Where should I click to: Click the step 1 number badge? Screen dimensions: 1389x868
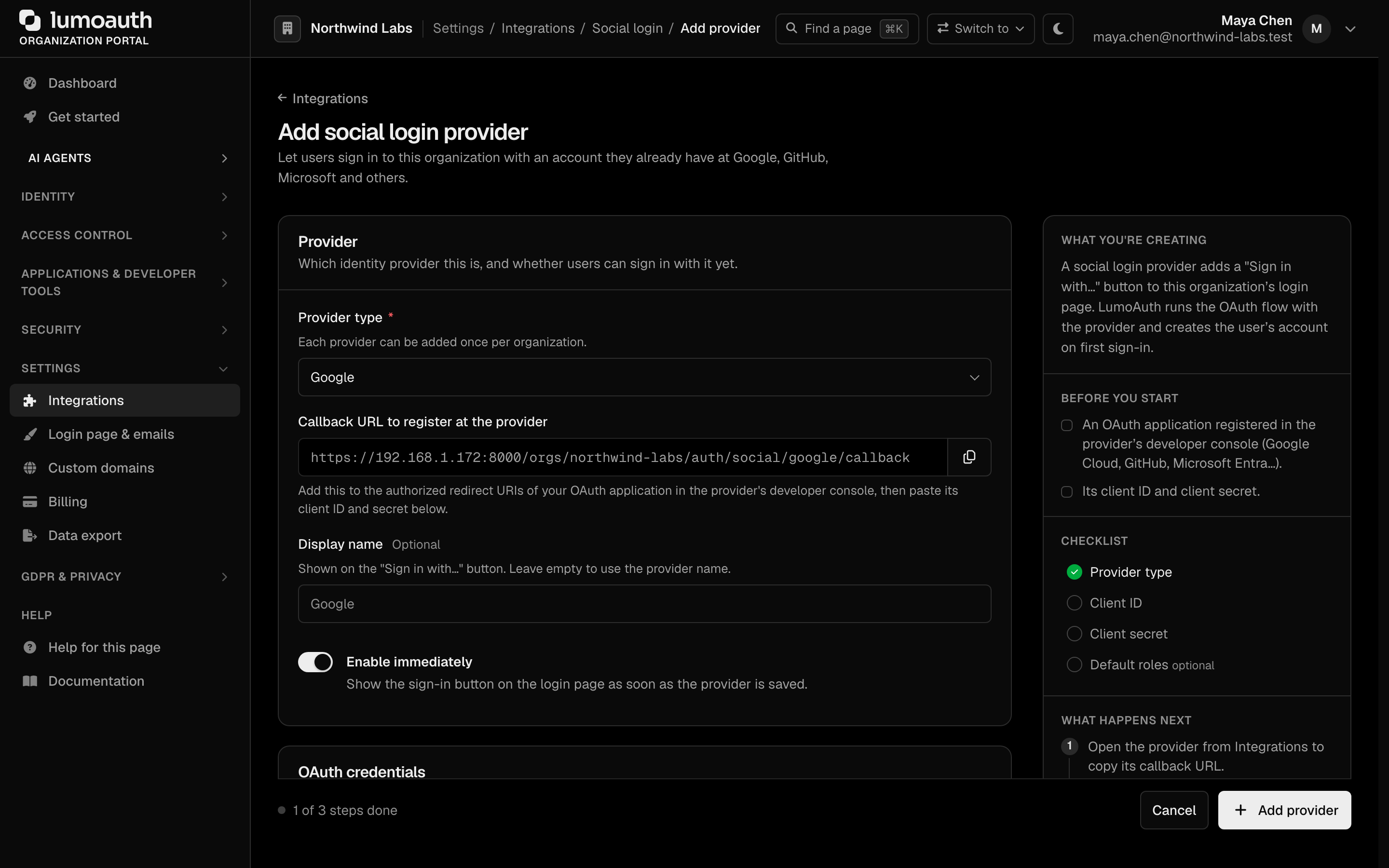coord(1069,746)
